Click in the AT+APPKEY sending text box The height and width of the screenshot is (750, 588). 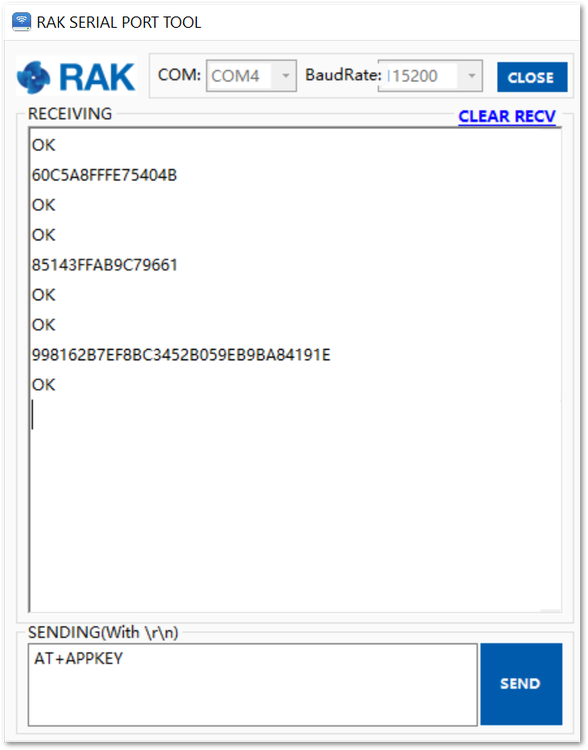(253, 684)
